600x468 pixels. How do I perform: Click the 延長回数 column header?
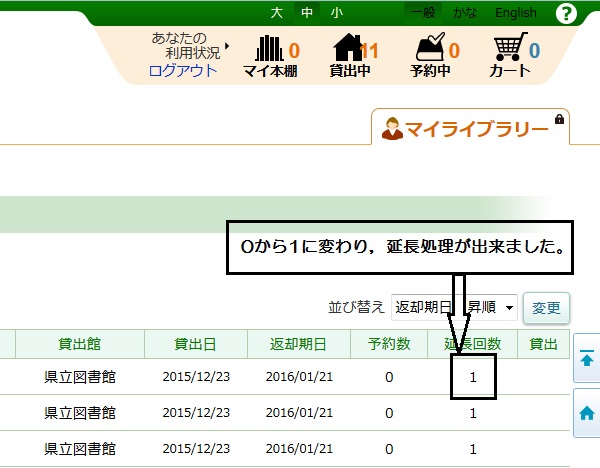tap(473, 344)
